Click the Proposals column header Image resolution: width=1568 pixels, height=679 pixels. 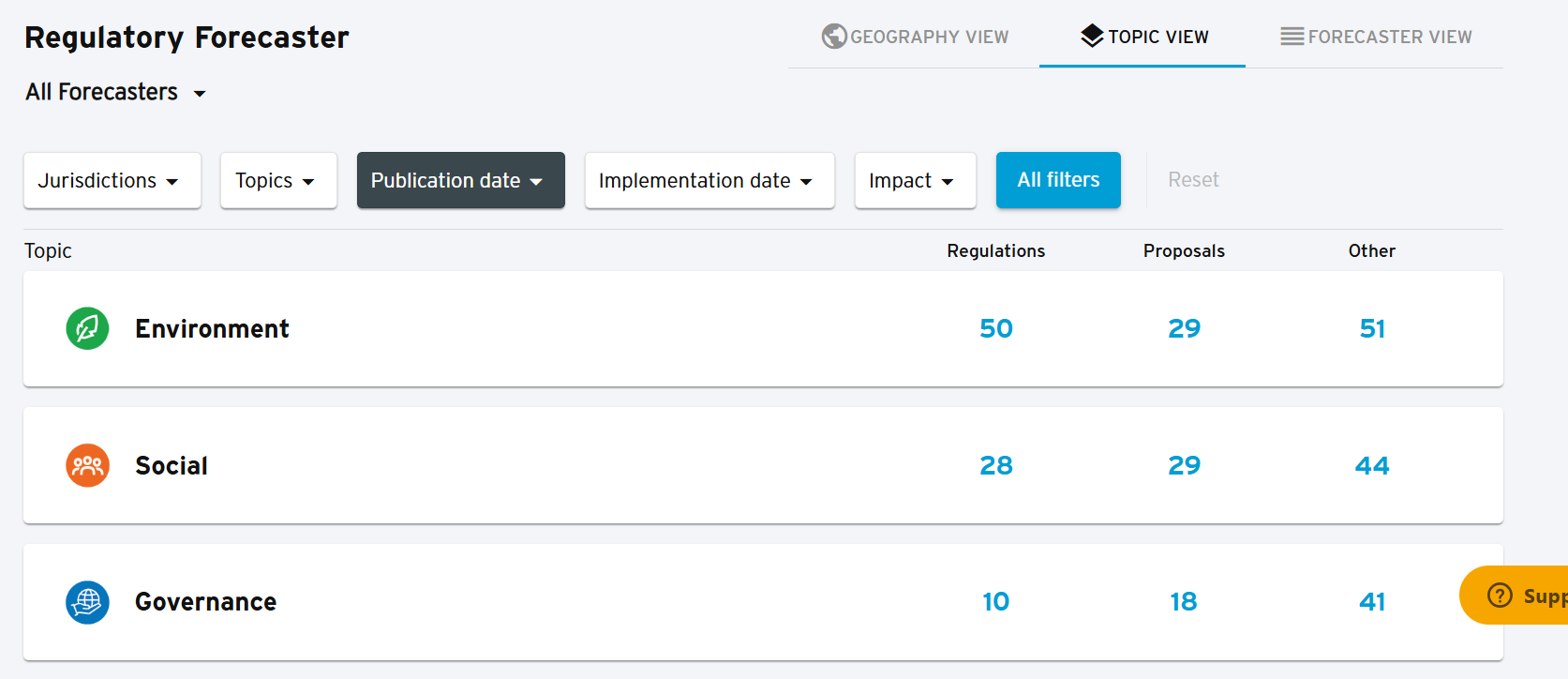click(x=1184, y=251)
